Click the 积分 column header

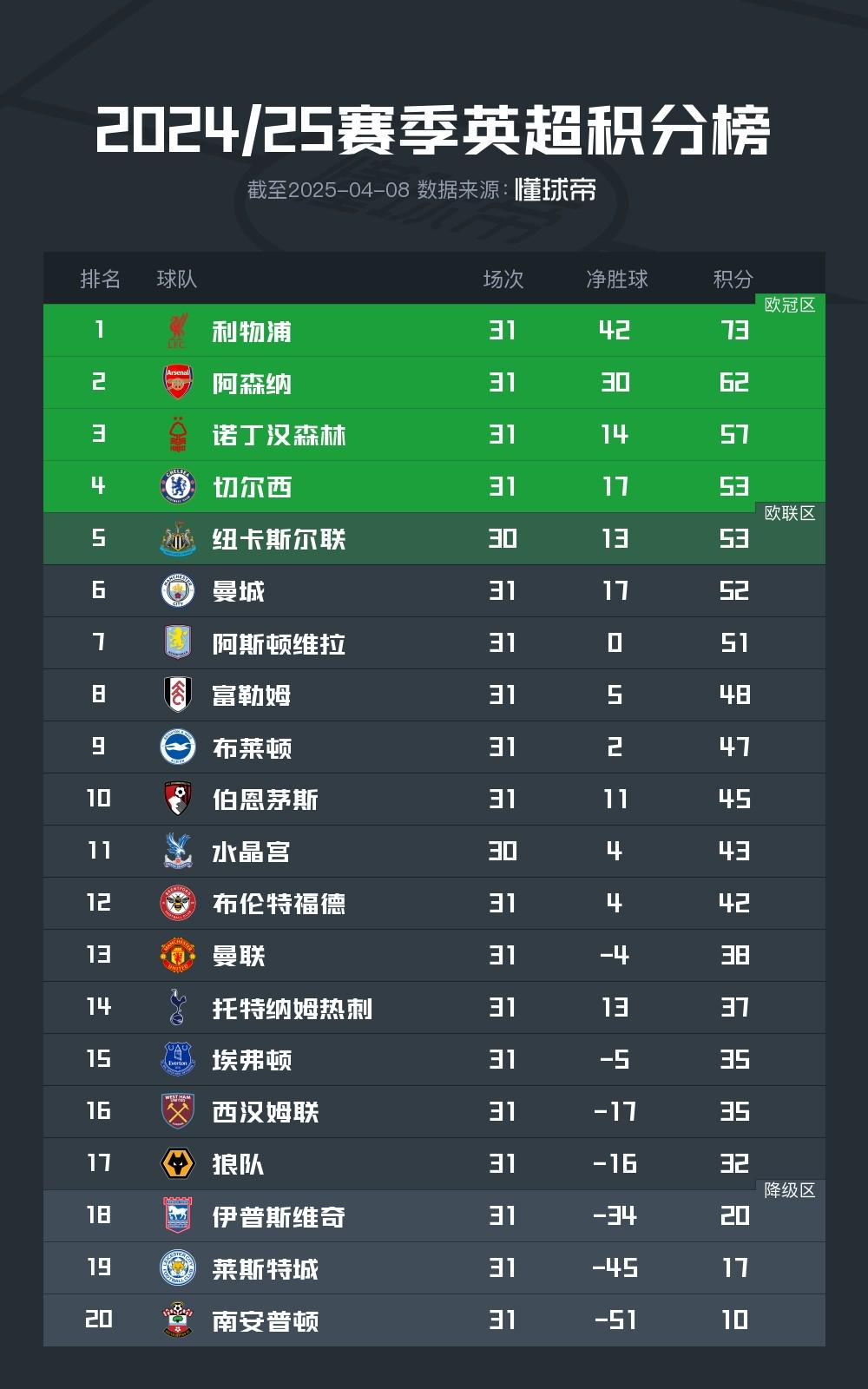(x=733, y=279)
